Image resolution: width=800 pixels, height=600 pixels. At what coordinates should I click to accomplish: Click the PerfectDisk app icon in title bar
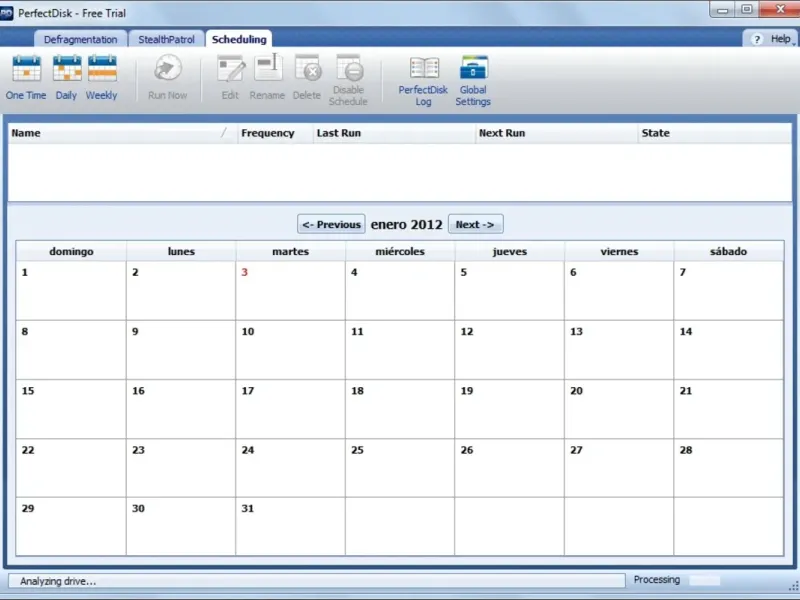click(x=6, y=13)
